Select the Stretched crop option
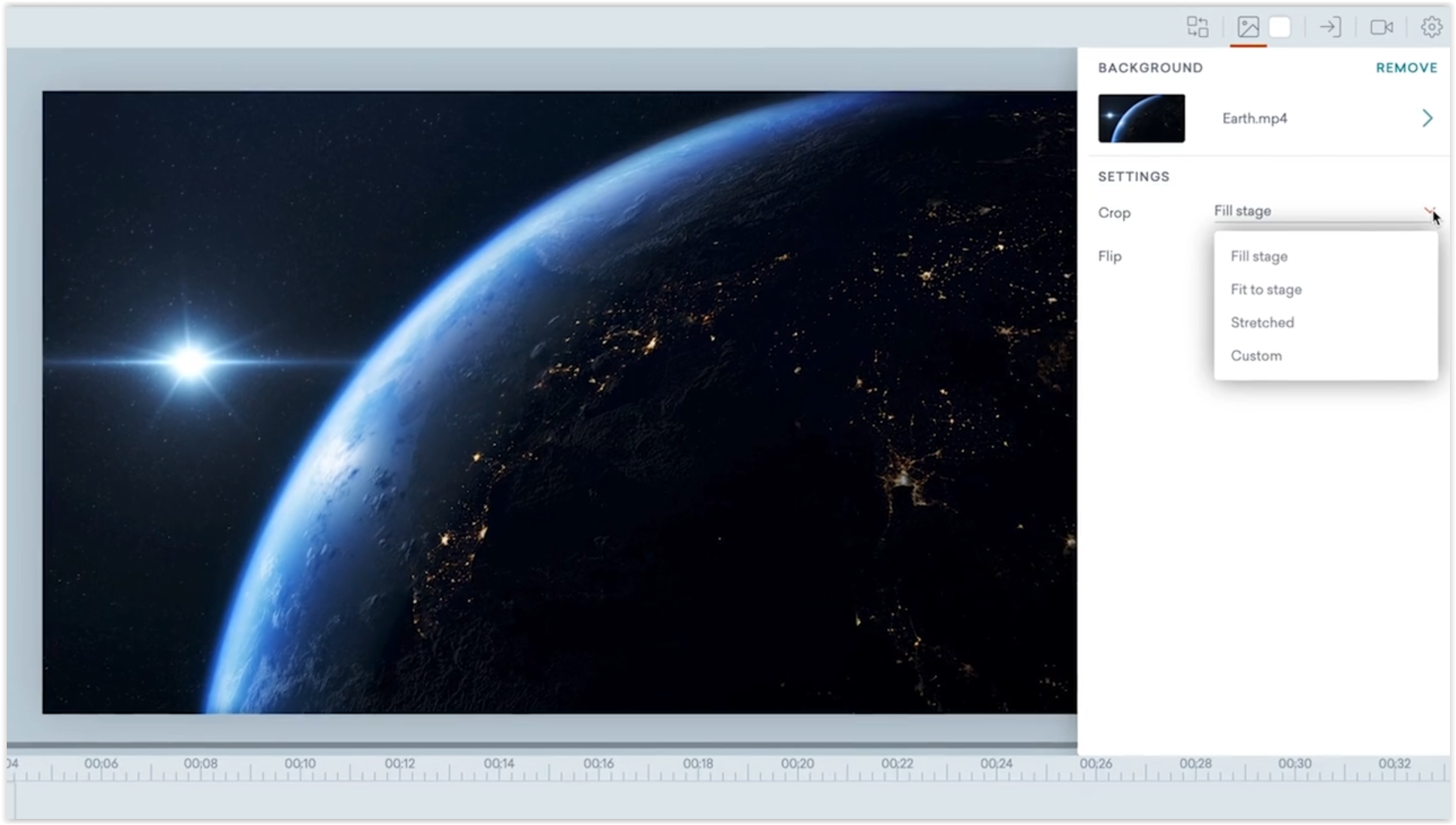This screenshot has height=825, width=1456. click(1262, 323)
